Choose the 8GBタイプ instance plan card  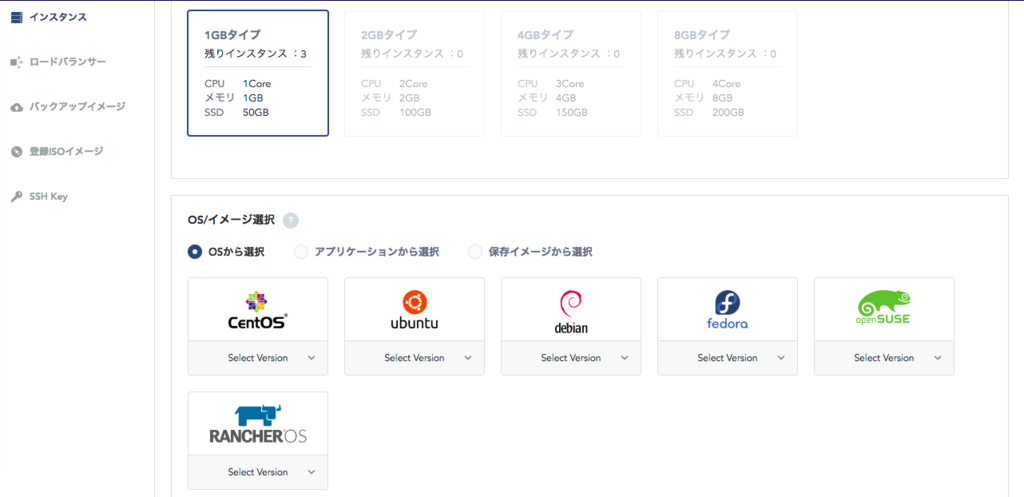(x=727, y=73)
